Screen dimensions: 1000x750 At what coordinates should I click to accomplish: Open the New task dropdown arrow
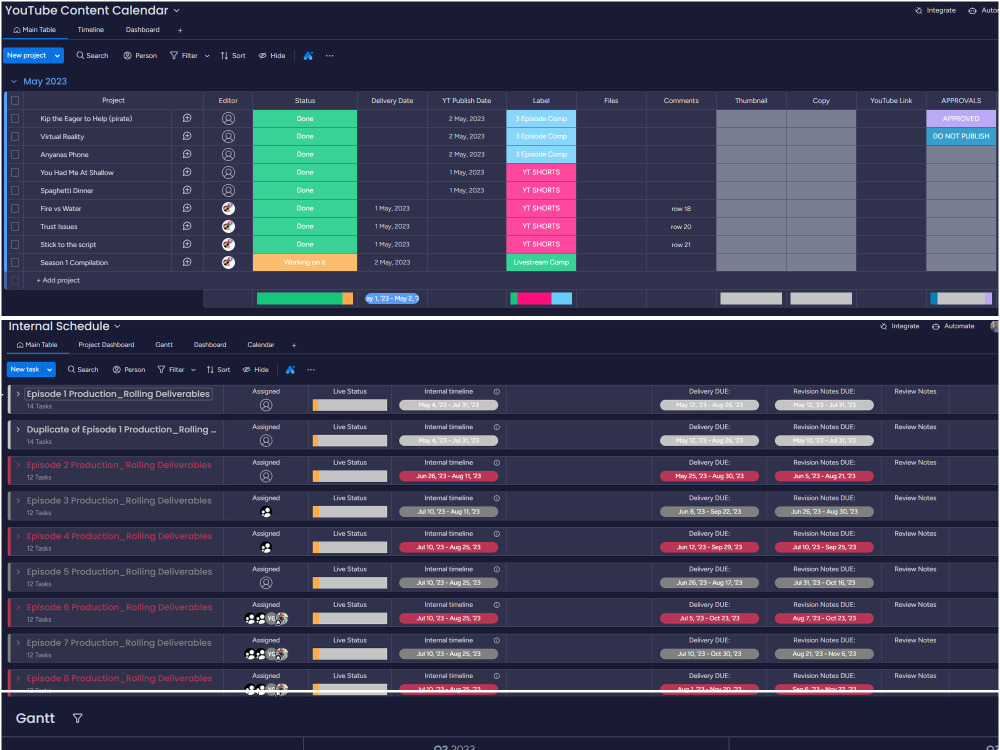click(x=49, y=369)
